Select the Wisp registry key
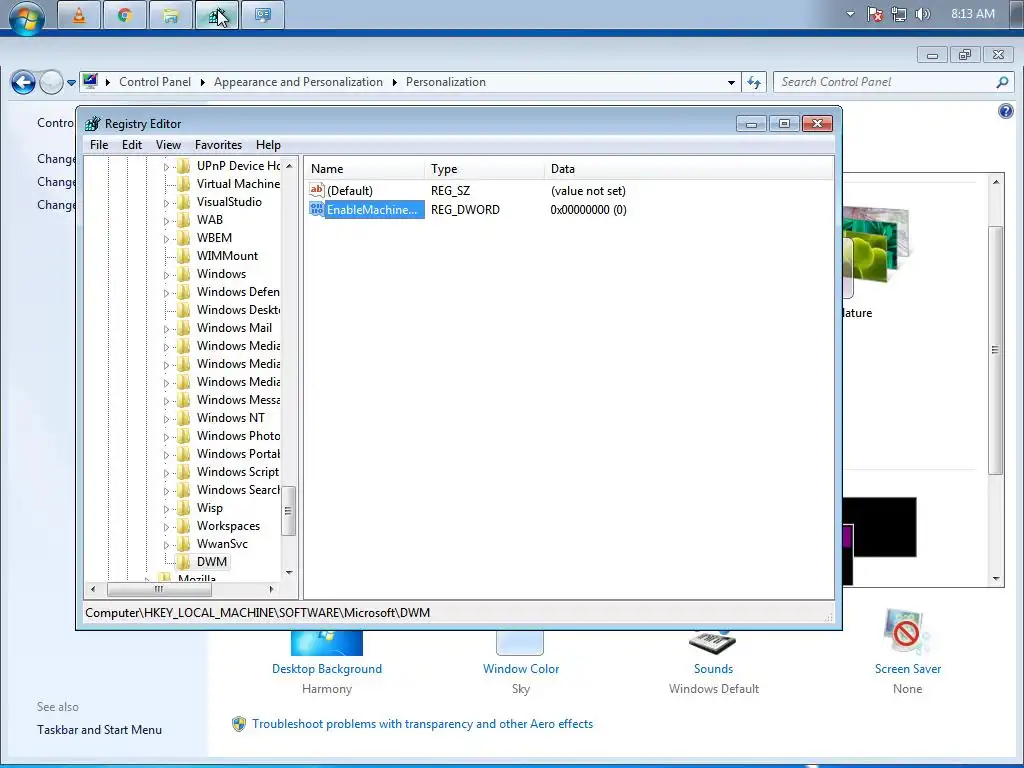 click(x=210, y=508)
